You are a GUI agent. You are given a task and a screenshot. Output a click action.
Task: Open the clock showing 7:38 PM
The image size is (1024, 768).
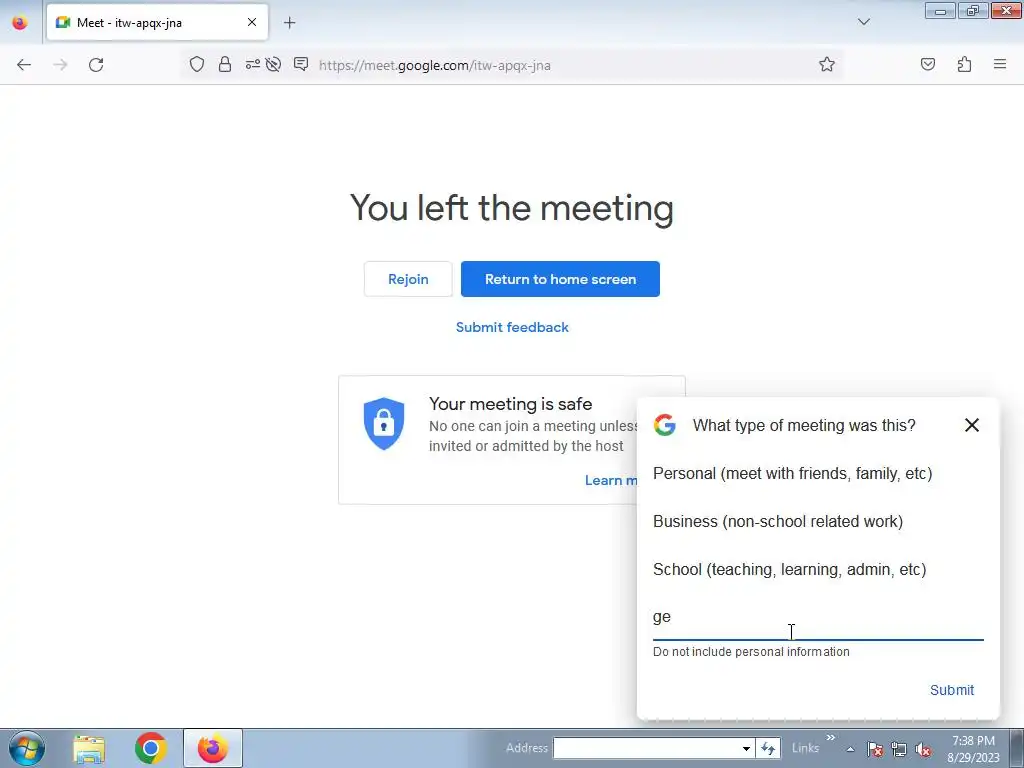[974, 749]
